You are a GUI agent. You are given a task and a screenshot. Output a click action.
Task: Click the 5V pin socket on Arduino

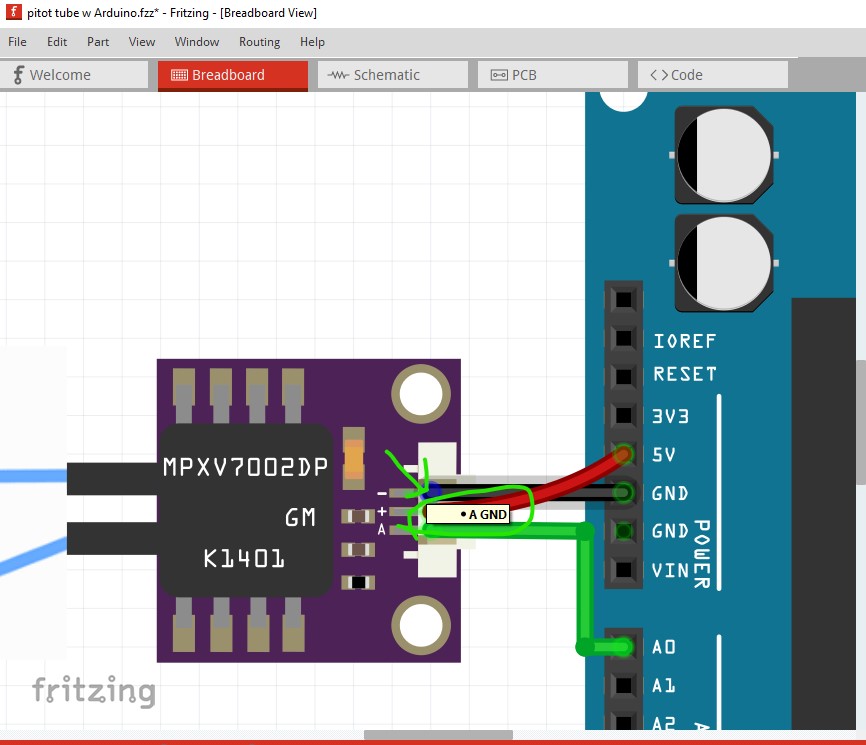click(x=624, y=454)
